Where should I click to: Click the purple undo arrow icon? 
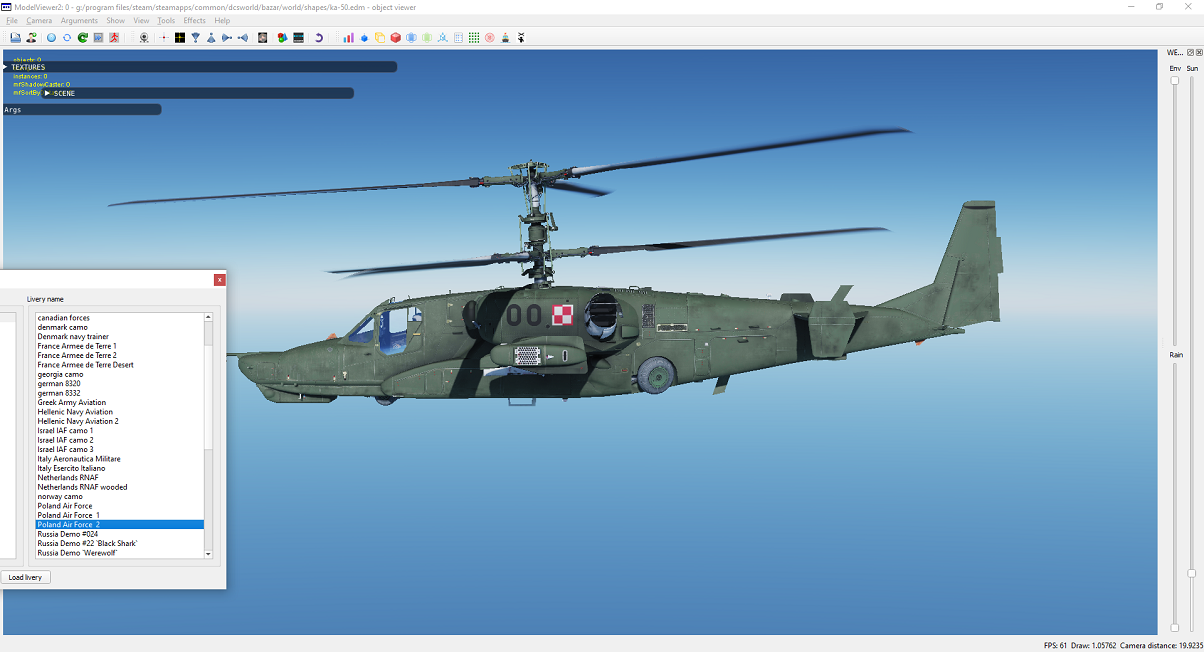click(x=319, y=38)
